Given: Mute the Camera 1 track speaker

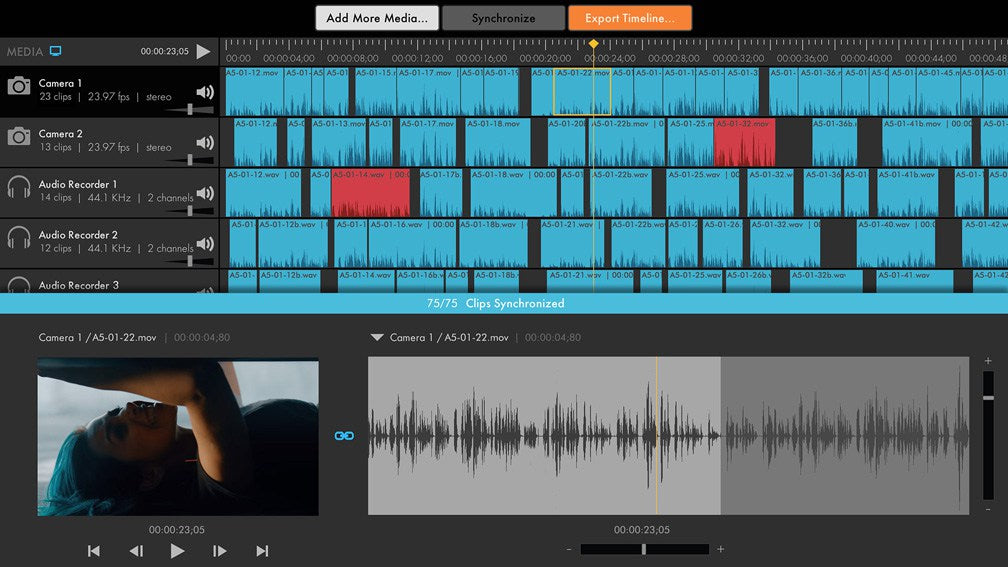Looking at the screenshot, I should click(x=205, y=92).
